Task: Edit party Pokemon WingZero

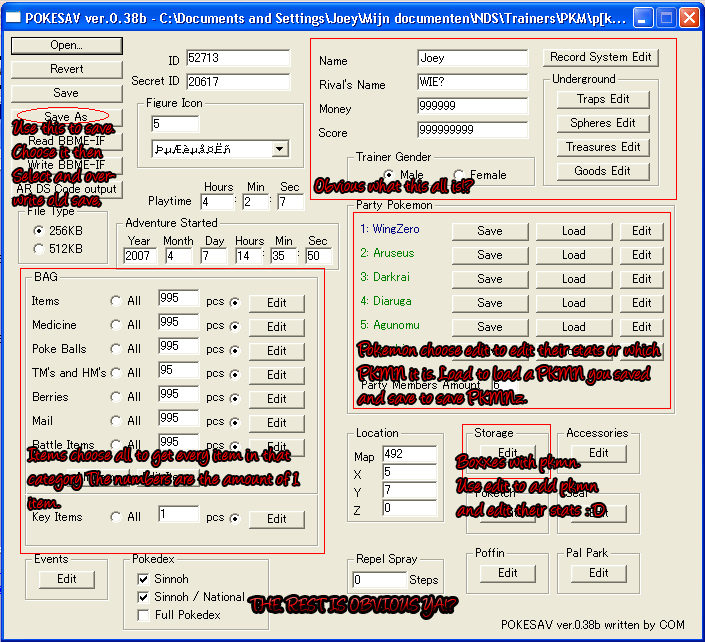Action: [x=641, y=231]
